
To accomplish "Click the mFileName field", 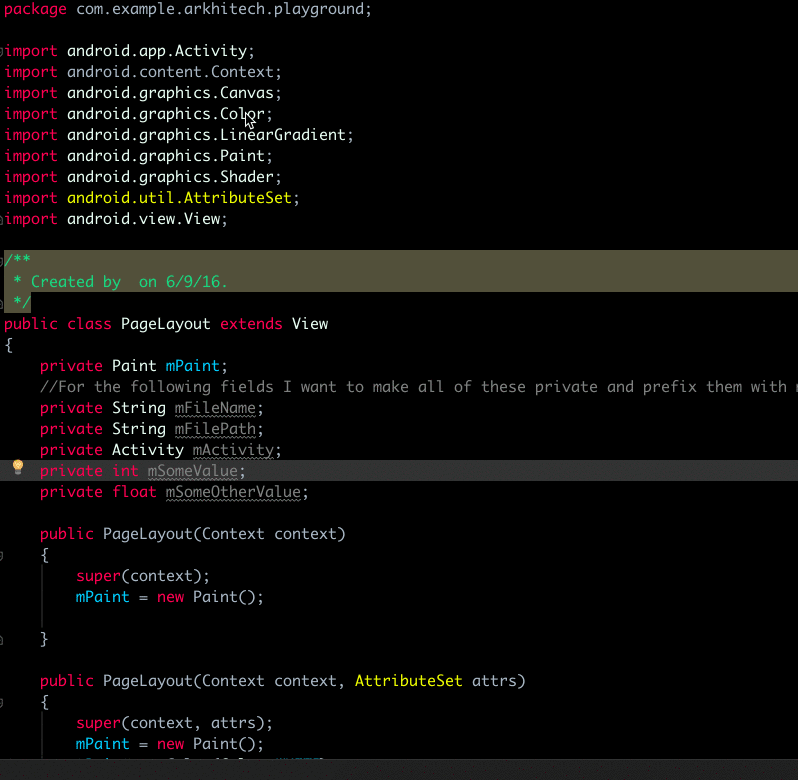I will tap(215, 408).
